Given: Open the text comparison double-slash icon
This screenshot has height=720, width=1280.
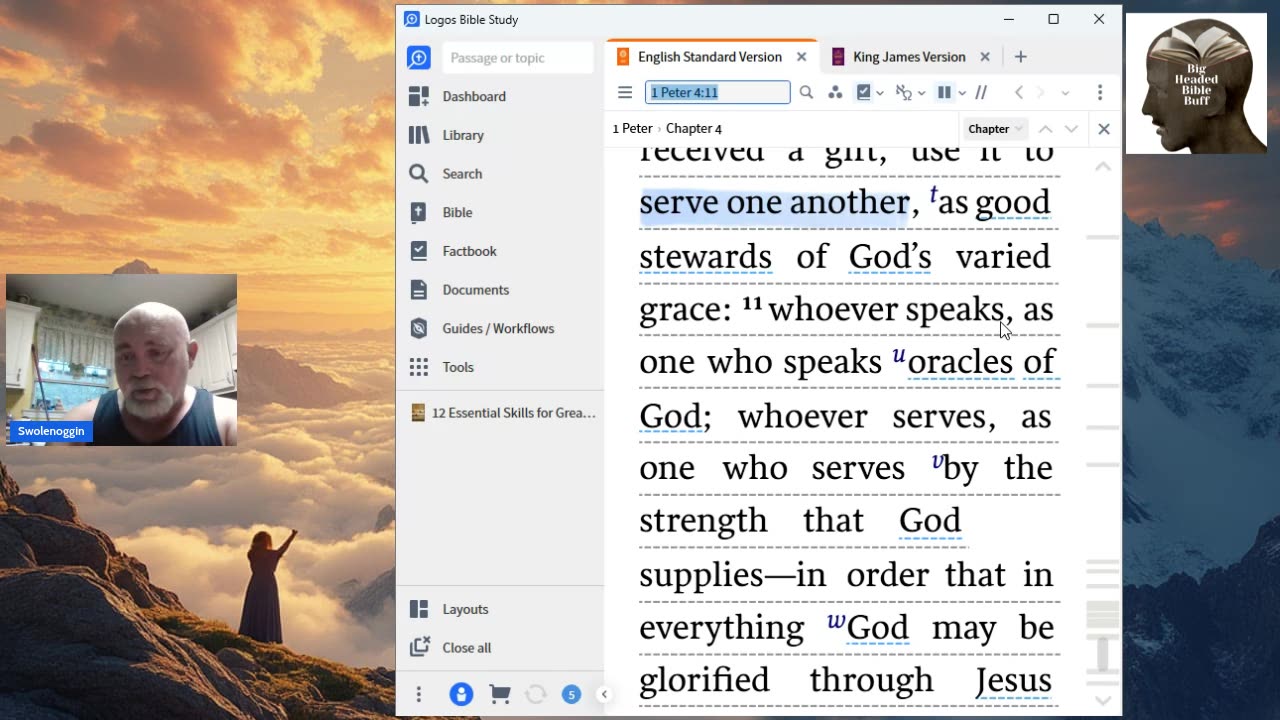Looking at the screenshot, I should tap(982, 92).
